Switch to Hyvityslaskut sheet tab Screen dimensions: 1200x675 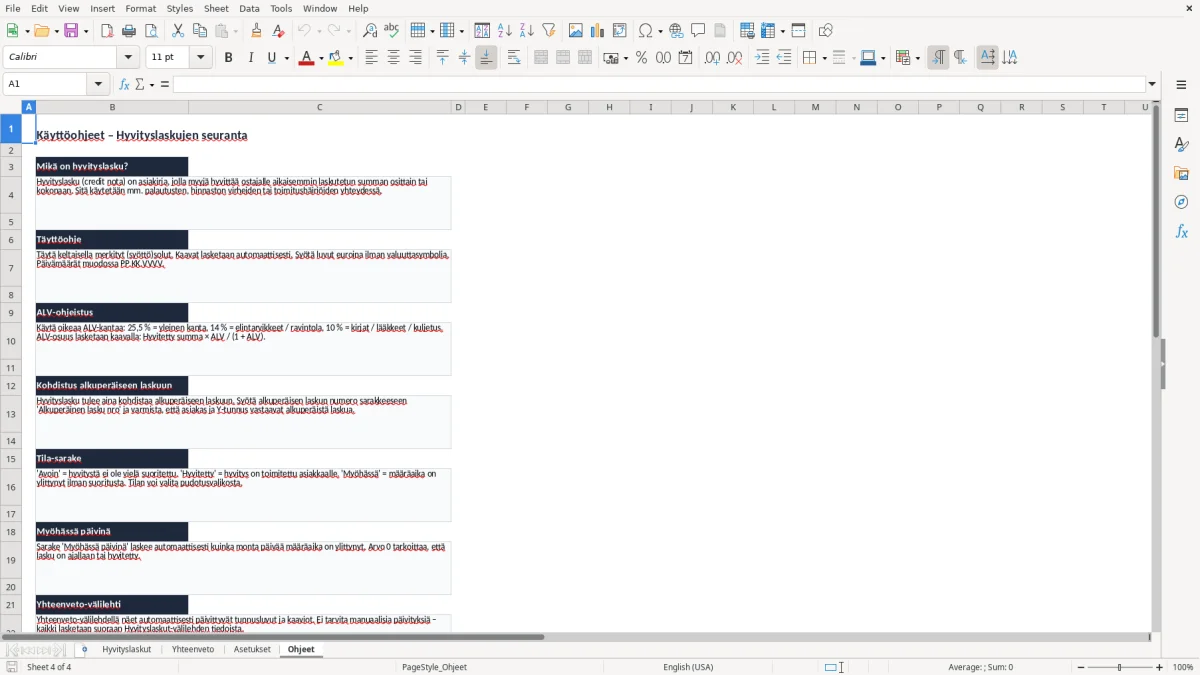127,649
